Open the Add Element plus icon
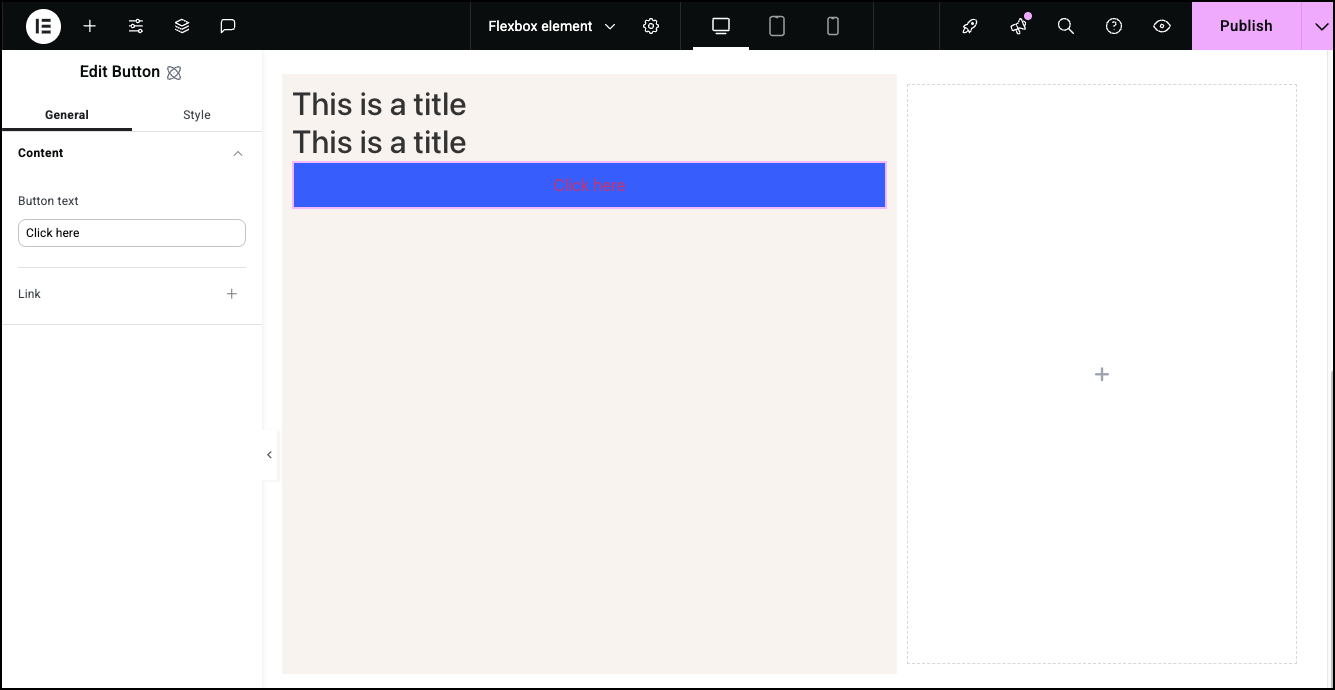 point(90,26)
